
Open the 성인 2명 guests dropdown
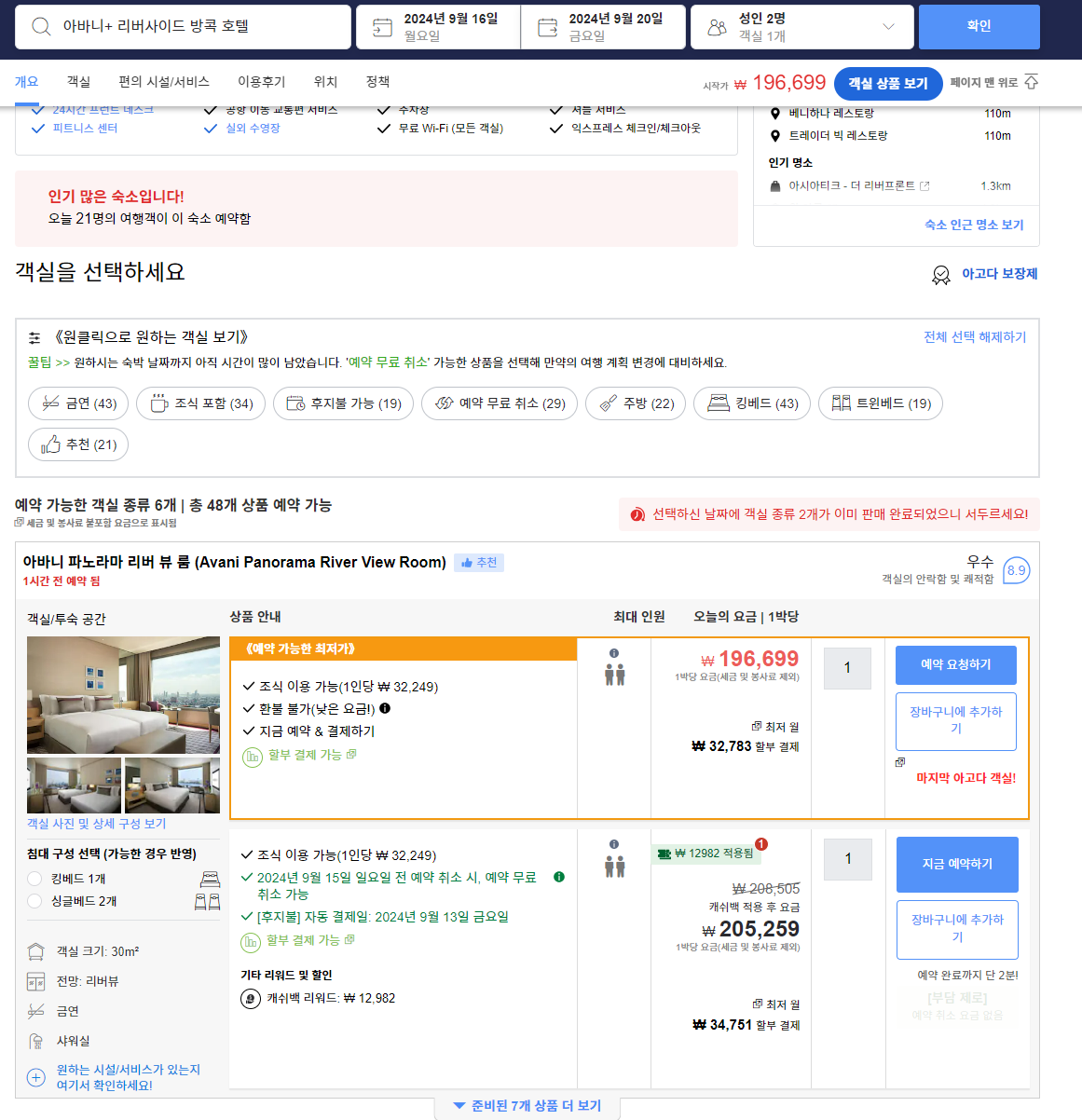[802, 27]
